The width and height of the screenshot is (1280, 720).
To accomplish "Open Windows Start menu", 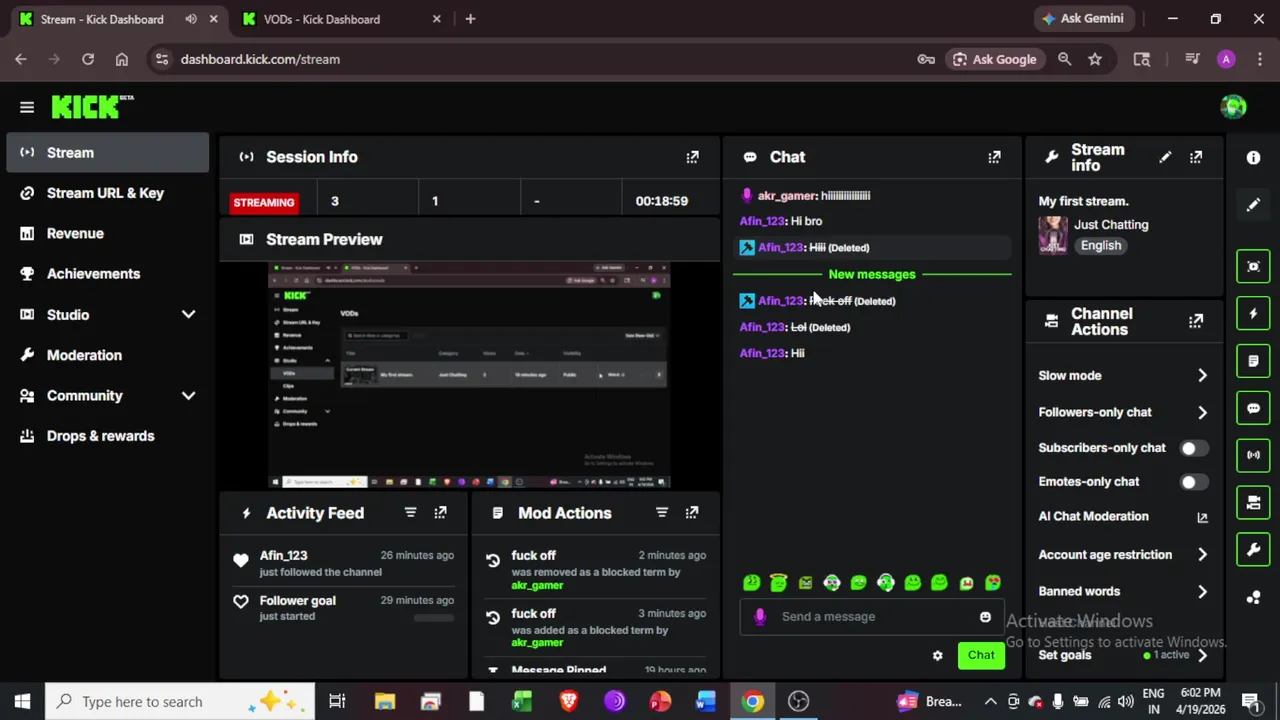I will pos(22,702).
